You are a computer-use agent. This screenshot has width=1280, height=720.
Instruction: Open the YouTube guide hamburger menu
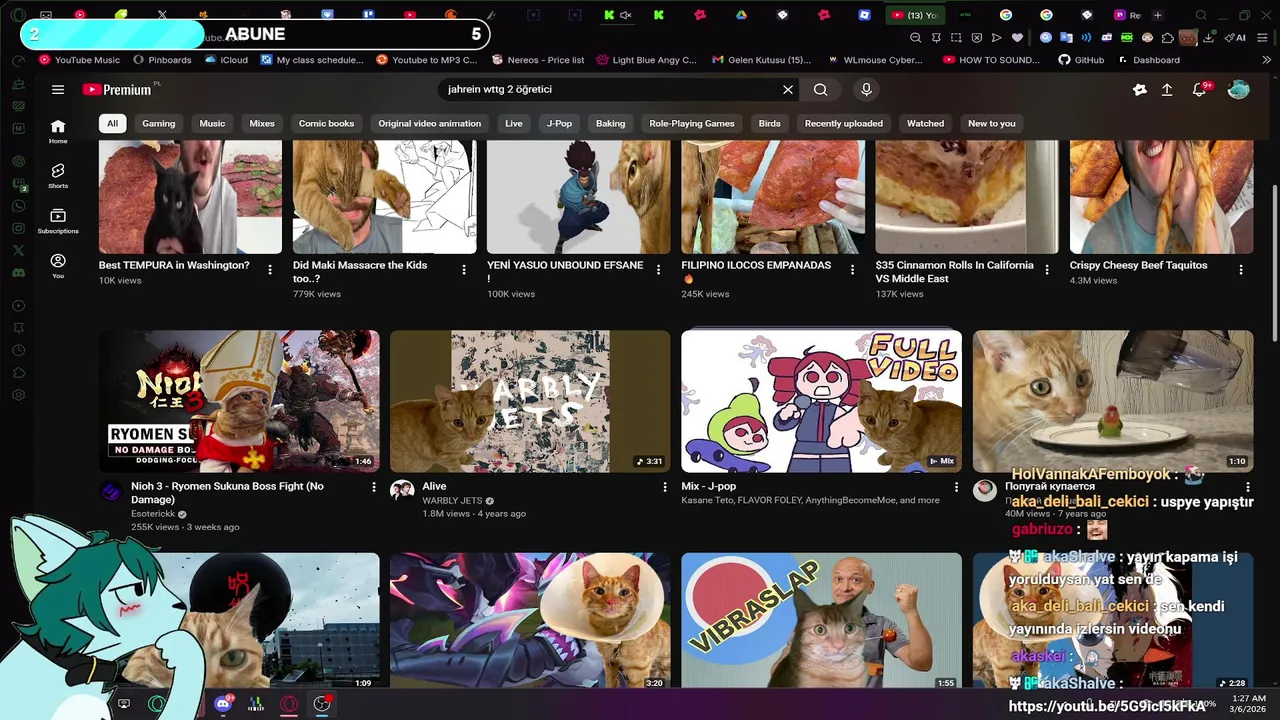(x=58, y=89)
